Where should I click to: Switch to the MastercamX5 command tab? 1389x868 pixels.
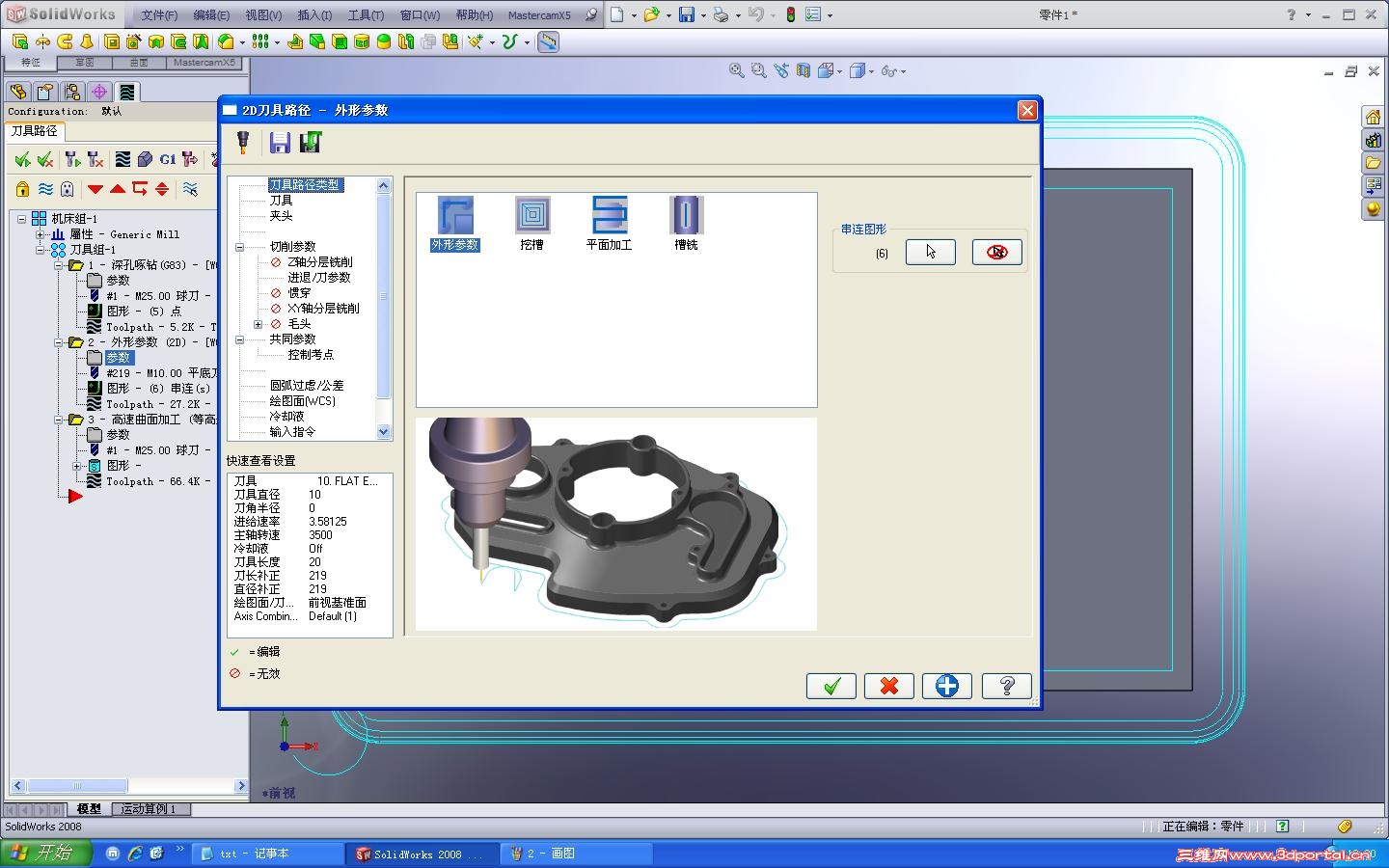point(204,63)
